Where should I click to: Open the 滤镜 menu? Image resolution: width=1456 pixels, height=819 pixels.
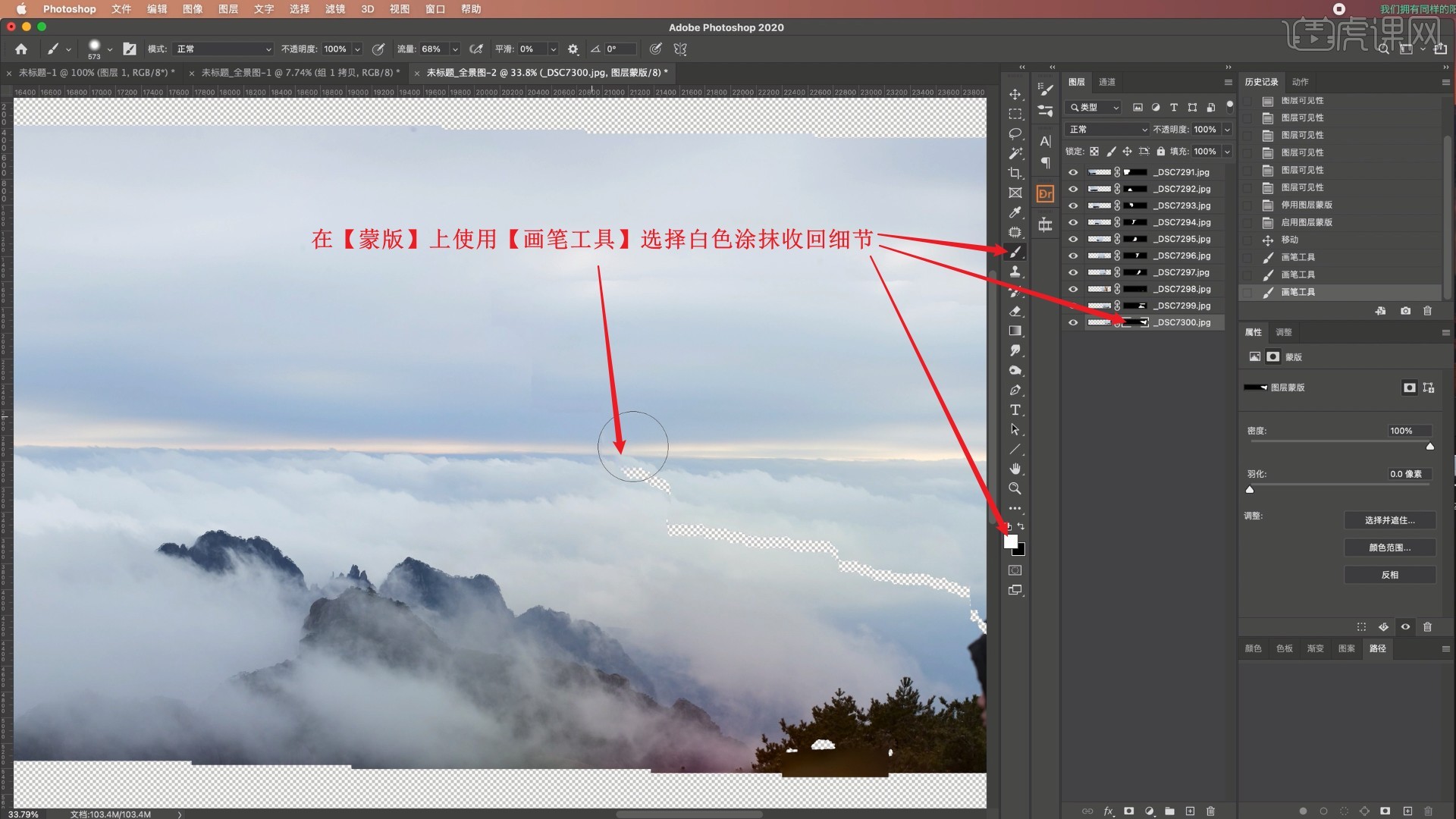[335, 9]
